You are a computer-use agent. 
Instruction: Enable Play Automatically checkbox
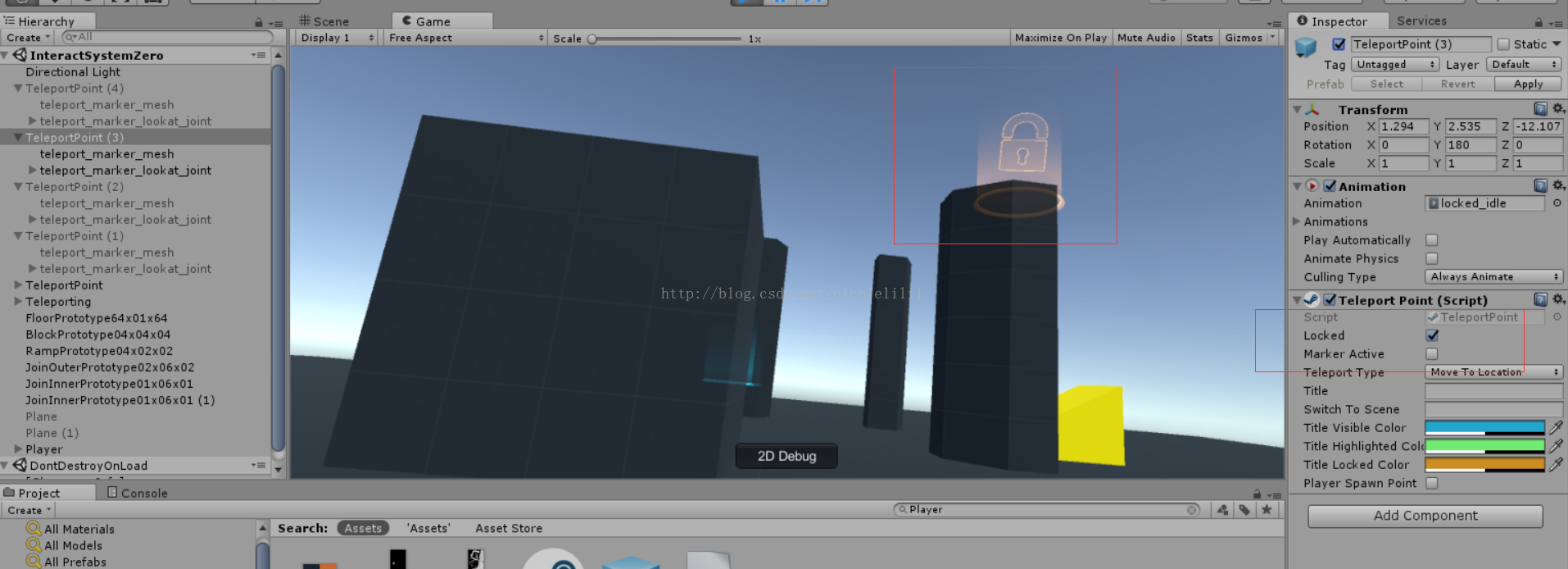(x=1432, y=240)
